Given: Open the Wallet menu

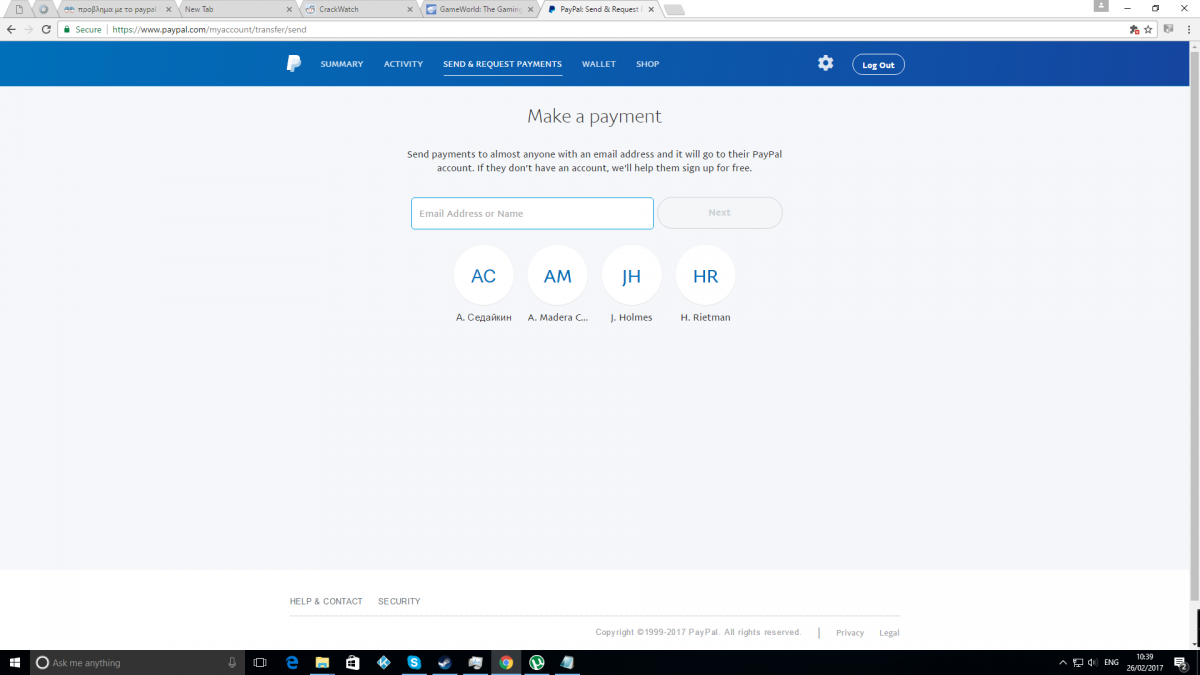Looking at the screenshot, I should 599,64.
